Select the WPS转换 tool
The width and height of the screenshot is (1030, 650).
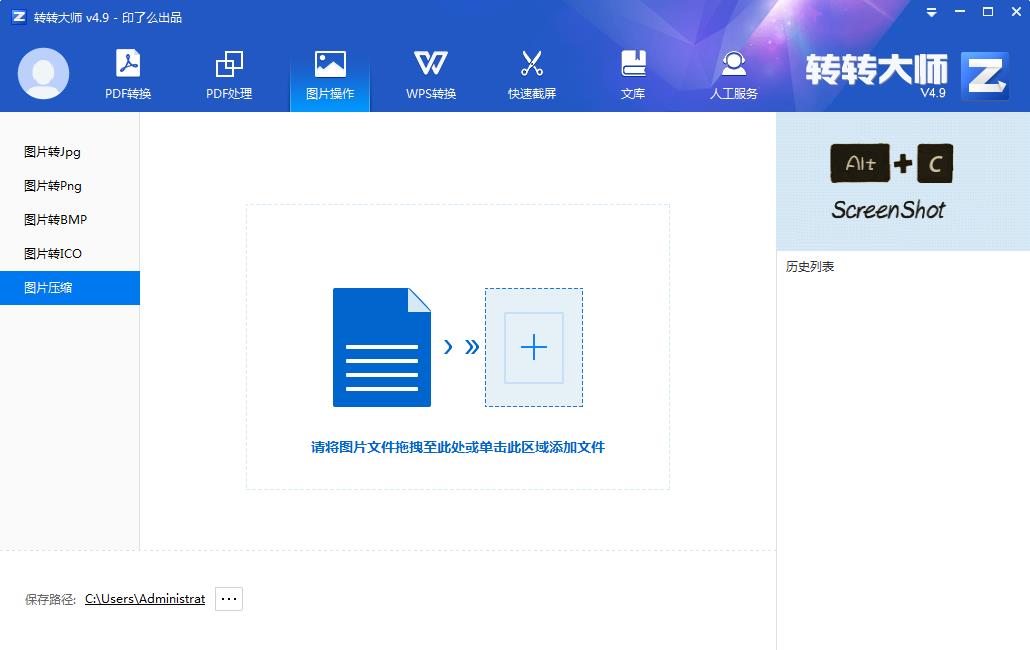coord(430,75)
